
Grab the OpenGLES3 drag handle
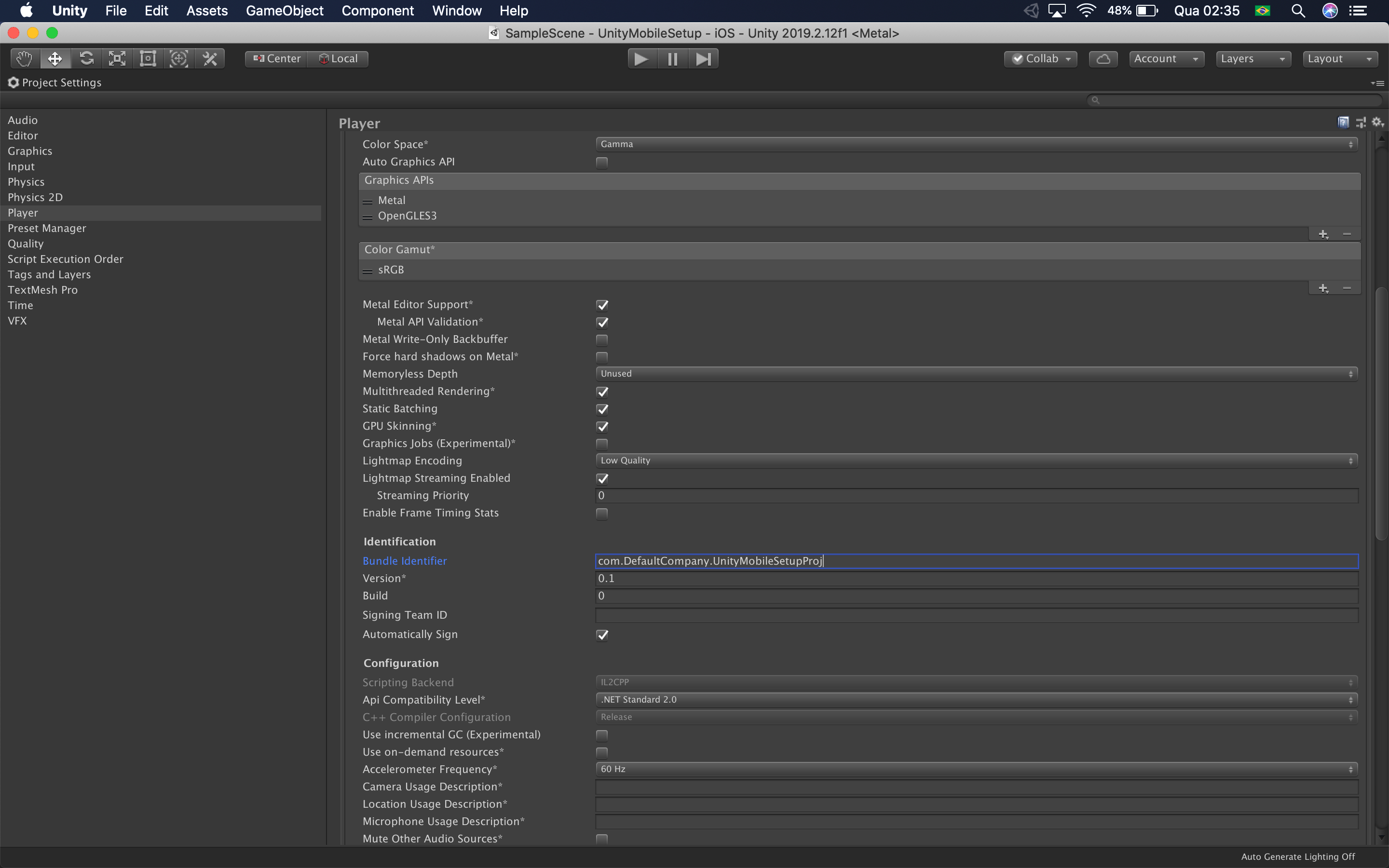(x=368, y=217)
